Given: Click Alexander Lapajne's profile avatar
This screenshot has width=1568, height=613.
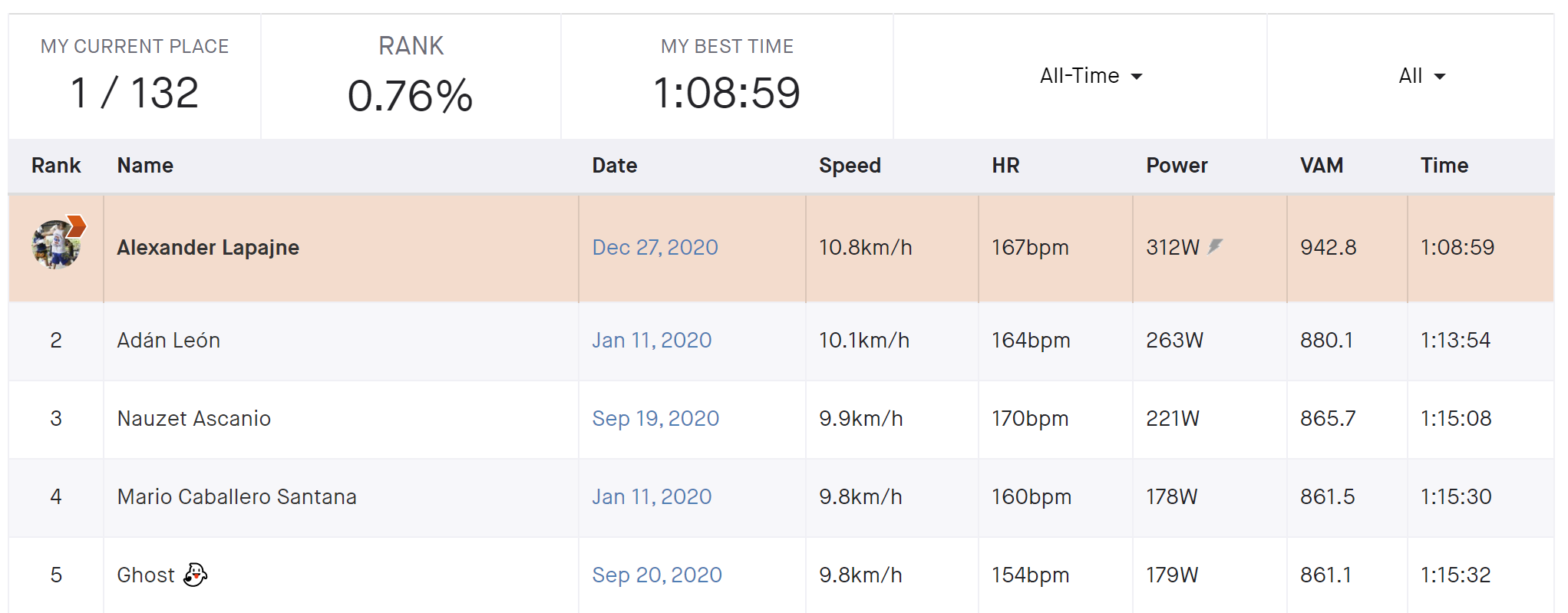Looking at the screenshot, I should 55,245.
